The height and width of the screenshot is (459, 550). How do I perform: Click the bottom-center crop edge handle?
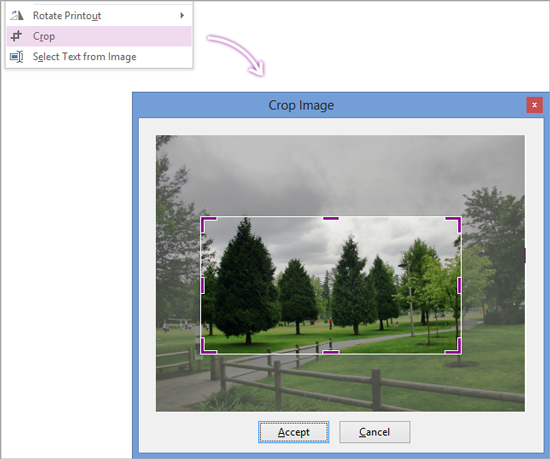331,352
